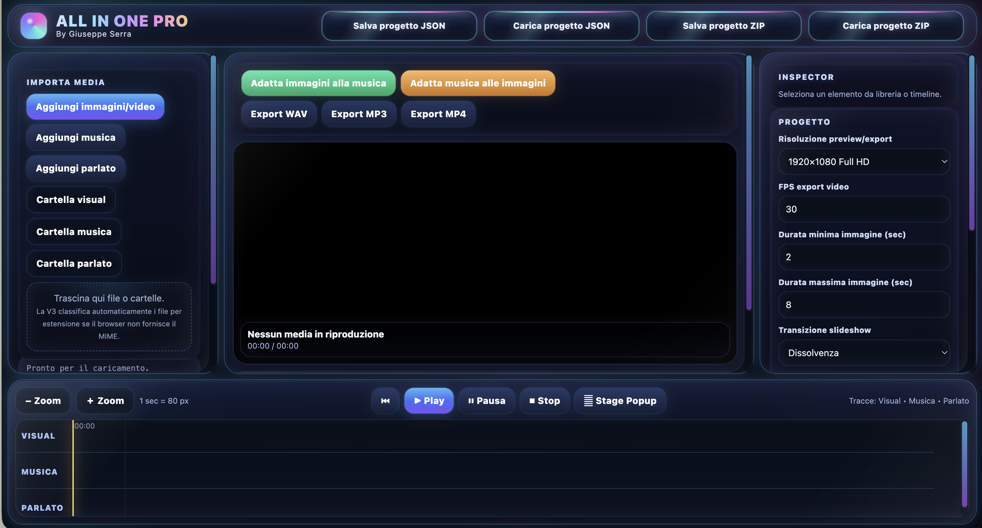
Task: Open Cartella parlato folder import
Action: [x=74, y=264]
